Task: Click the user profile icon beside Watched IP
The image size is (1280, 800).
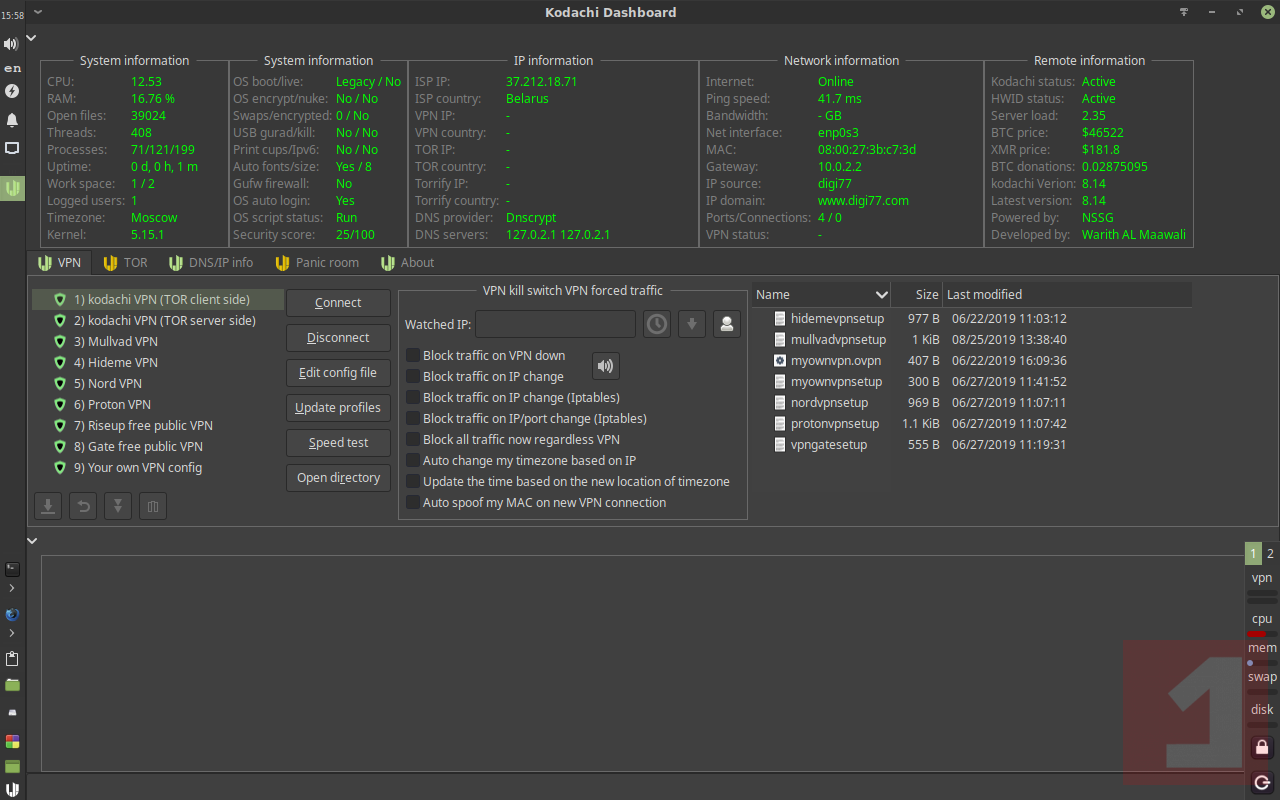Action: point(727,324)
